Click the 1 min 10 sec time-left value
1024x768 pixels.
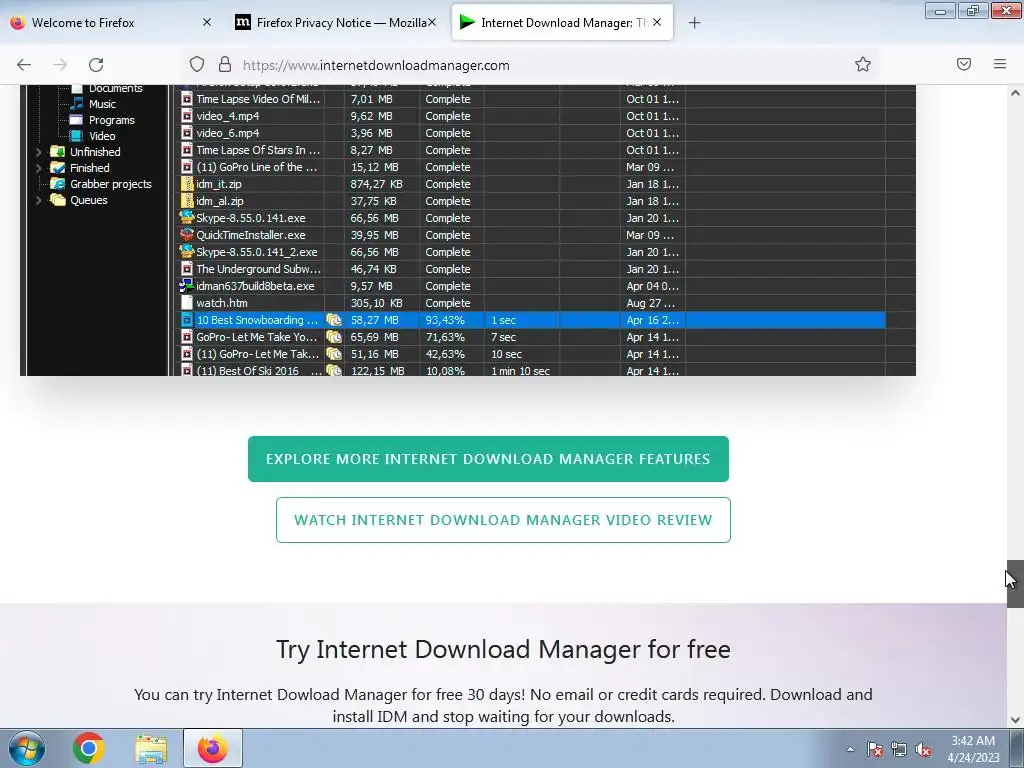point(520,371)
